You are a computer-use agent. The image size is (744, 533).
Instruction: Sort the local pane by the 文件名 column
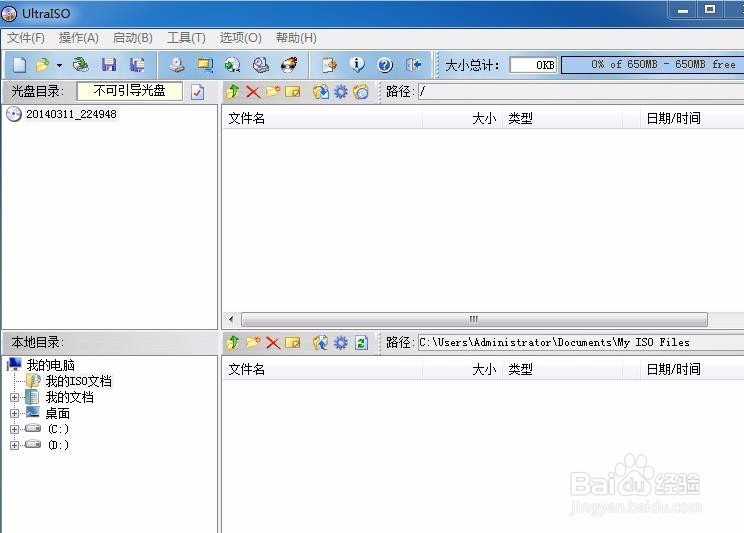(x=322, y=369)
